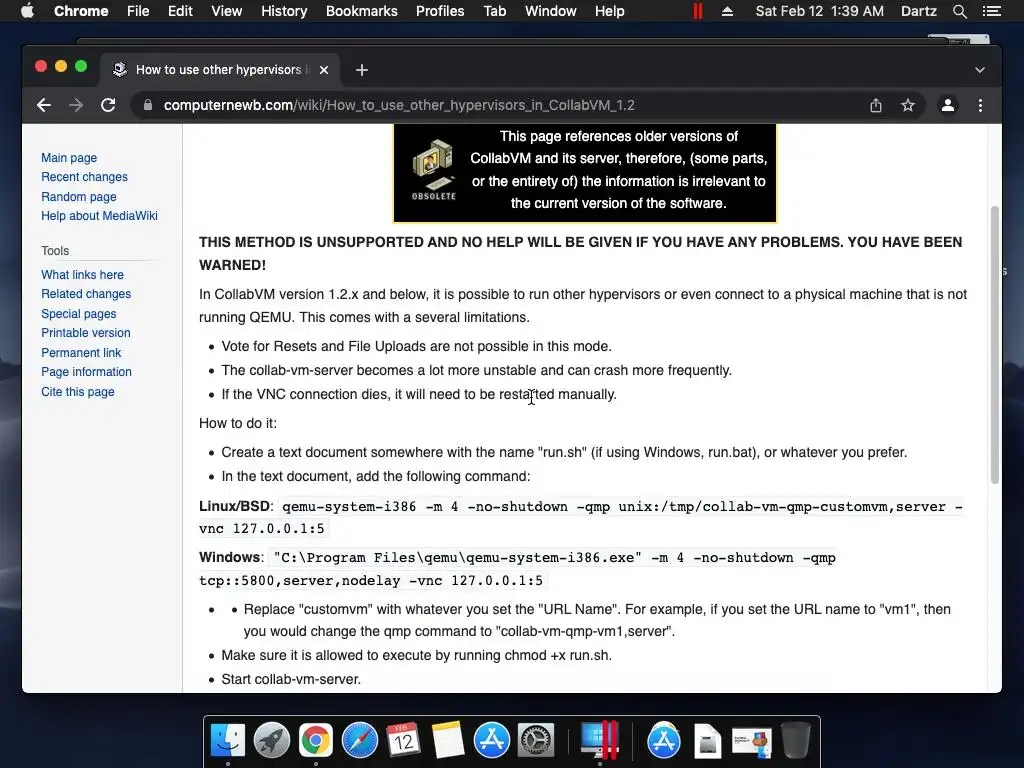
Task: Bookmark this page with the star
Action: tap(908, 105)
